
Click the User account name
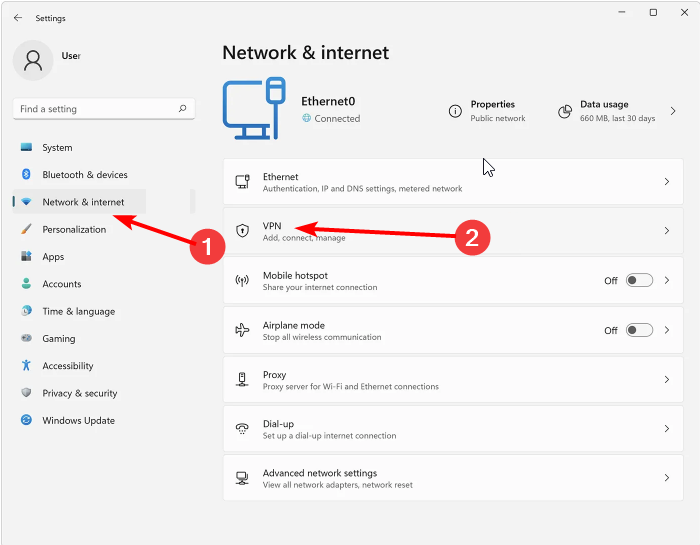(x=71, y=56)
